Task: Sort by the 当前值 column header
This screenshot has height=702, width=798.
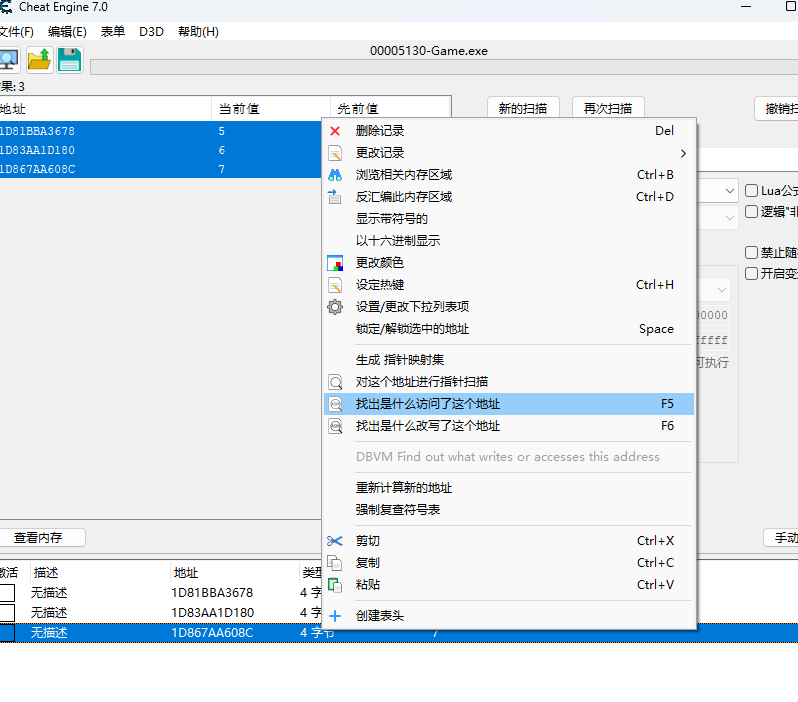Action: point(271,109)
